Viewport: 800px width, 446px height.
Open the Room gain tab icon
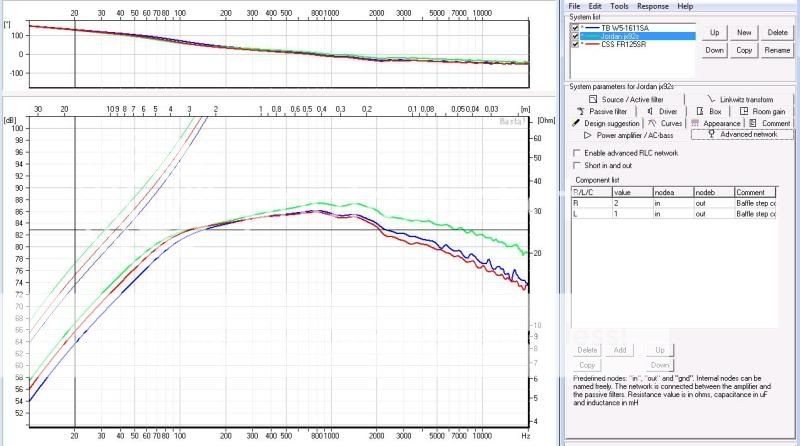point(744,111)
